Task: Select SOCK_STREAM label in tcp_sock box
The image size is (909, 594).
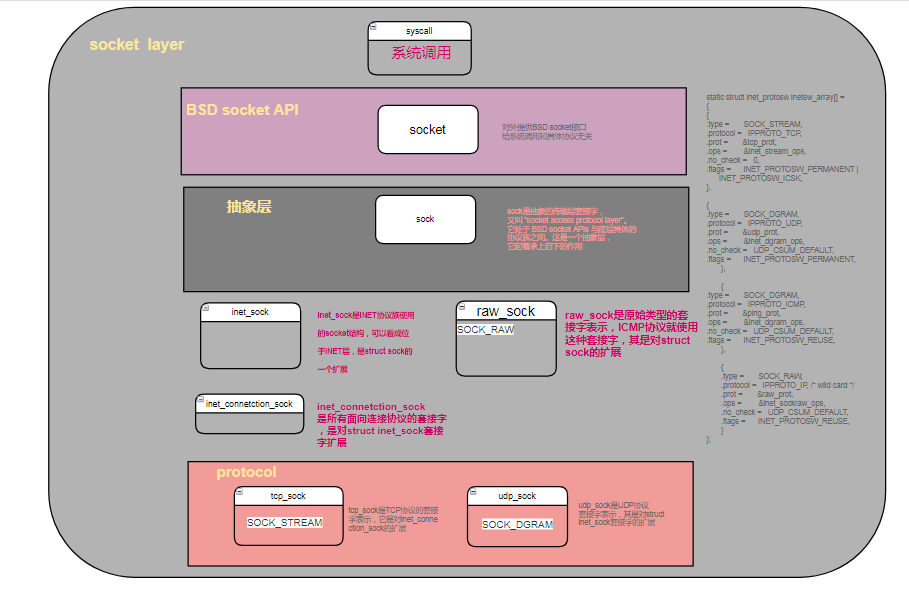Action: (285, 523)
